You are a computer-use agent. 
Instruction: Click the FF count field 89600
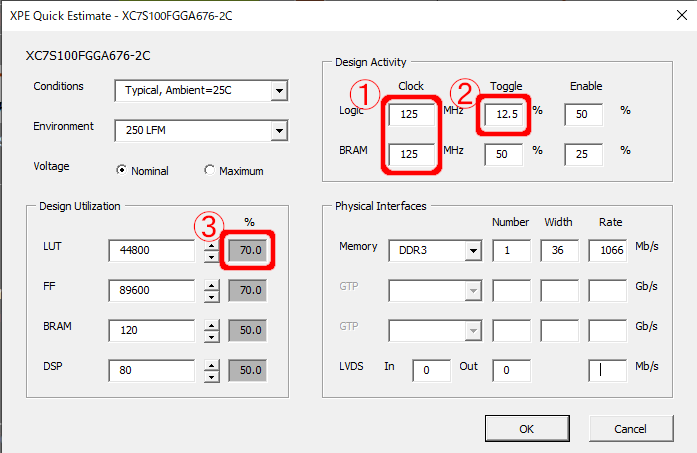(152, 290)
